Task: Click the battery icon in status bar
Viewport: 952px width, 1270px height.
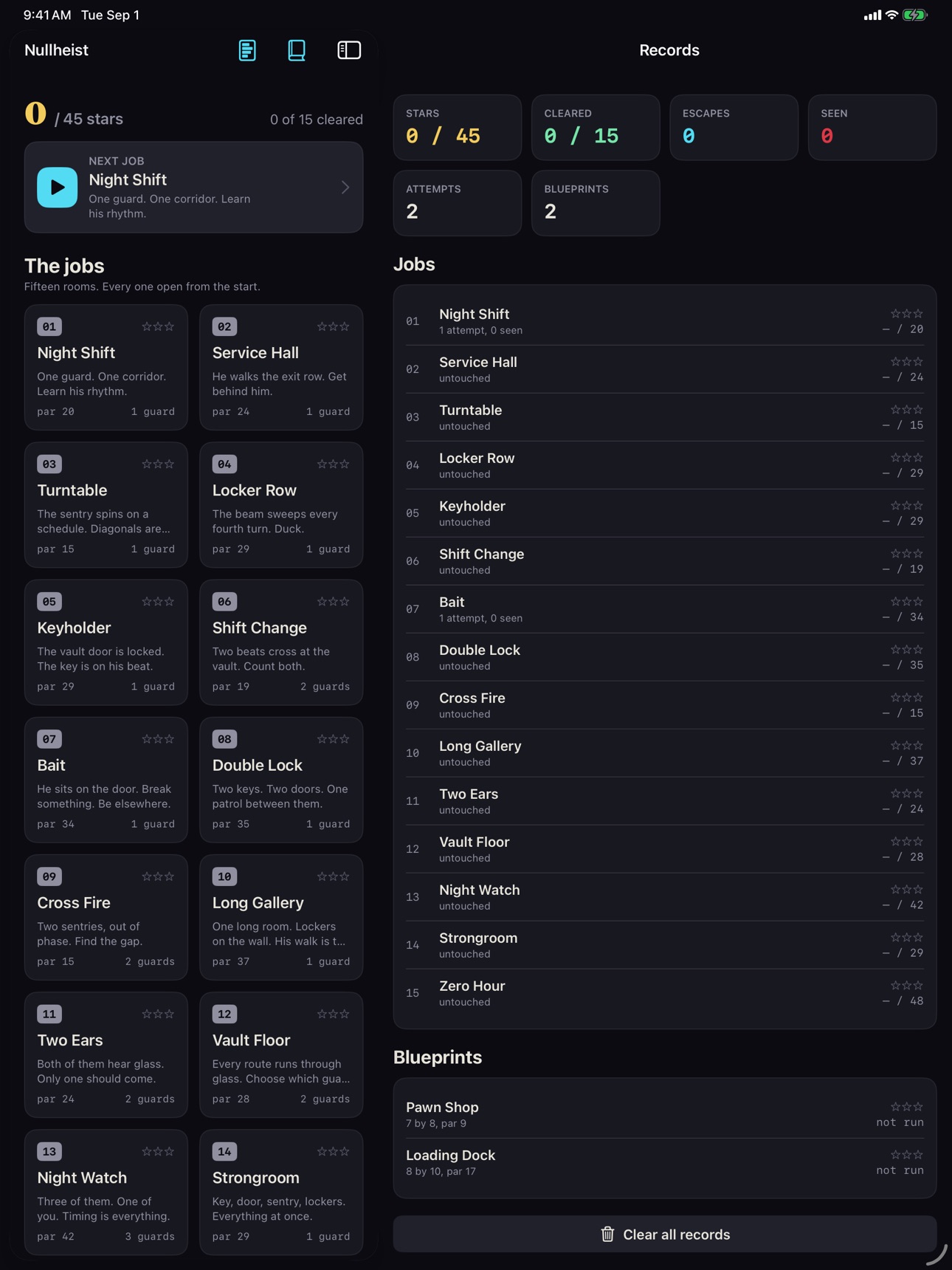Action: (x=915, y=15)
